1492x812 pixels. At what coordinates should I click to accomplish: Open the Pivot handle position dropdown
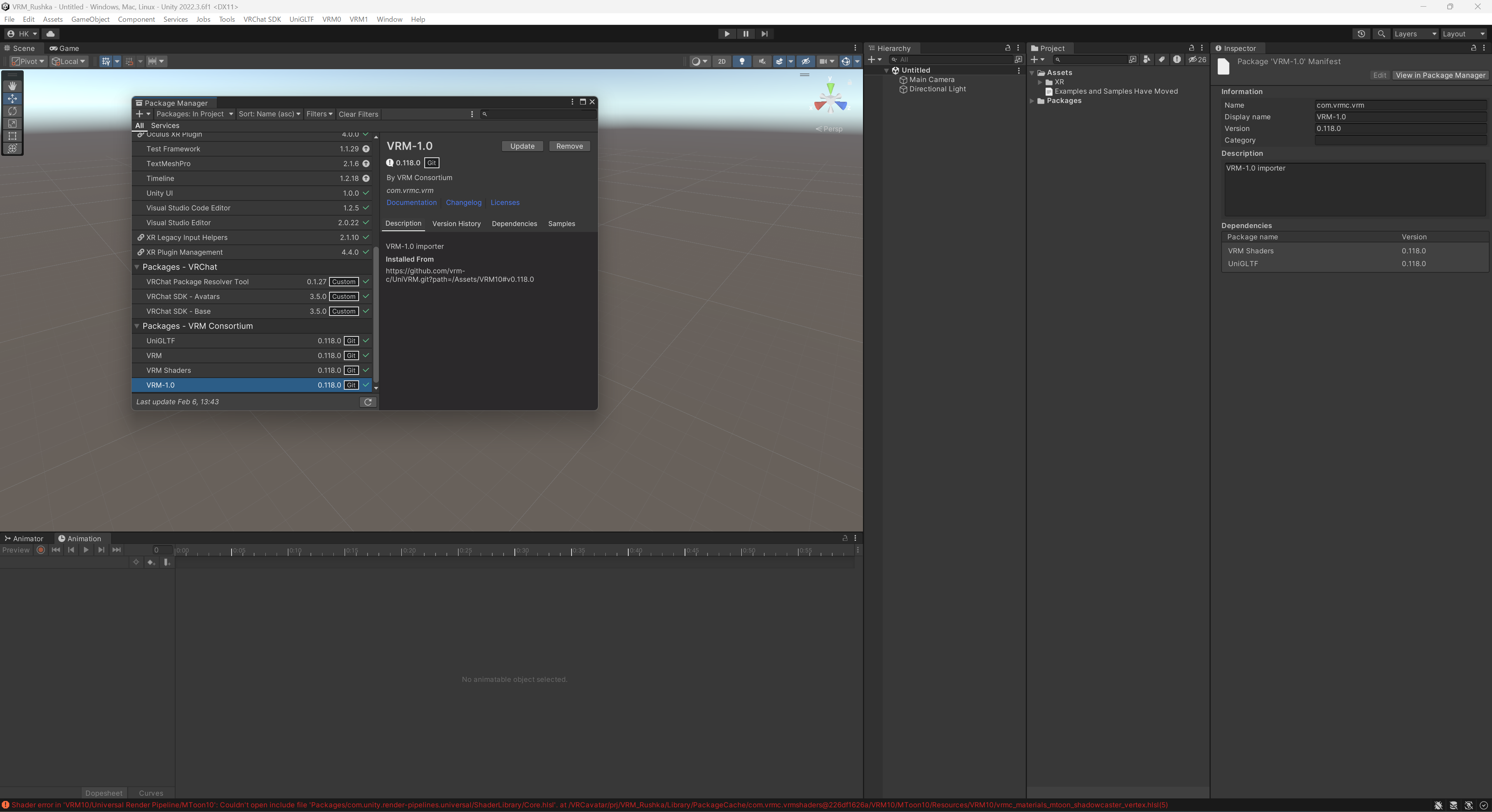[28, 61]
